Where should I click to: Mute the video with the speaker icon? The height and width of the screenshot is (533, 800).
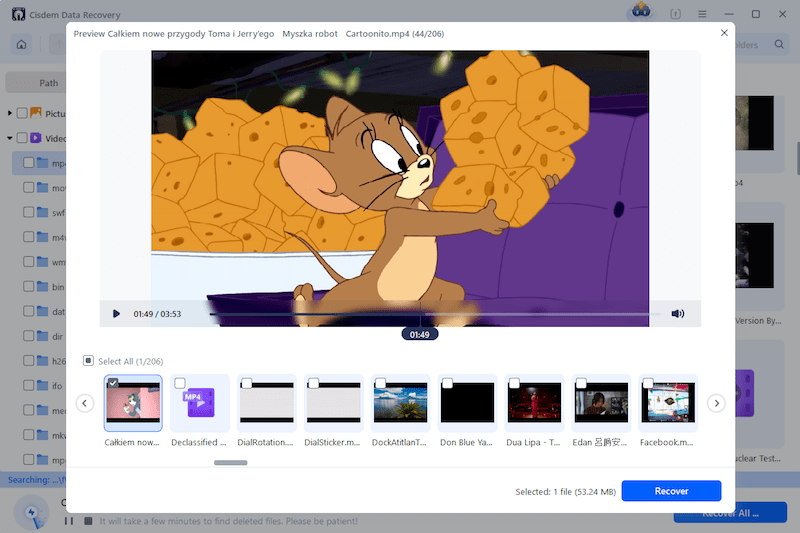pos(678,314)
